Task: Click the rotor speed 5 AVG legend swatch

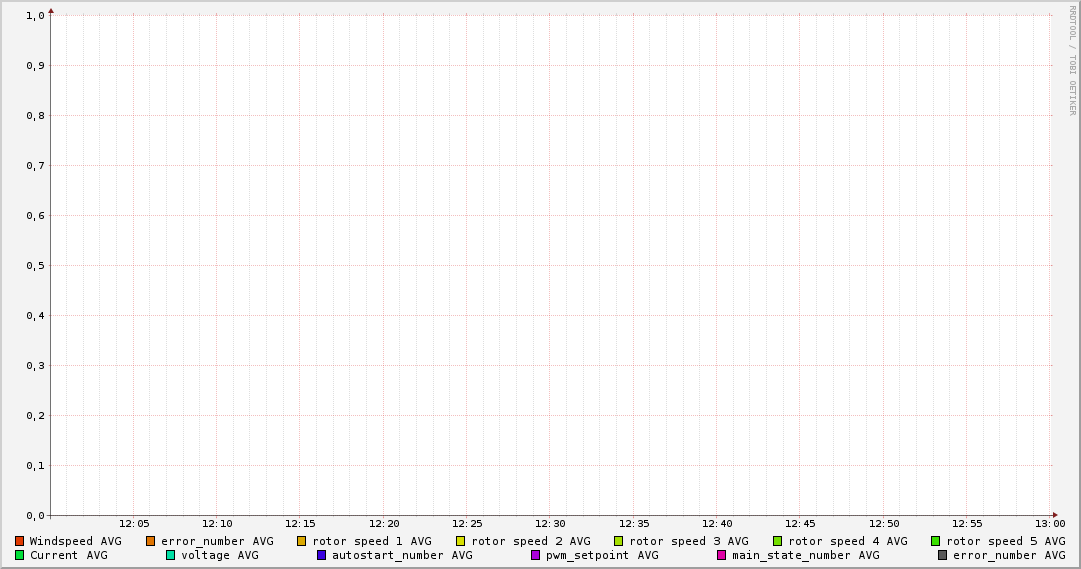Action: pos(936,541)
